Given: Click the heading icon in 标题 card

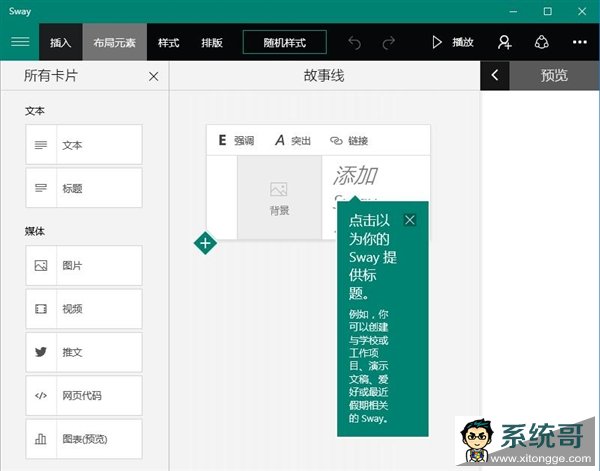Looking at the screenshot, I should coord(41,188).
